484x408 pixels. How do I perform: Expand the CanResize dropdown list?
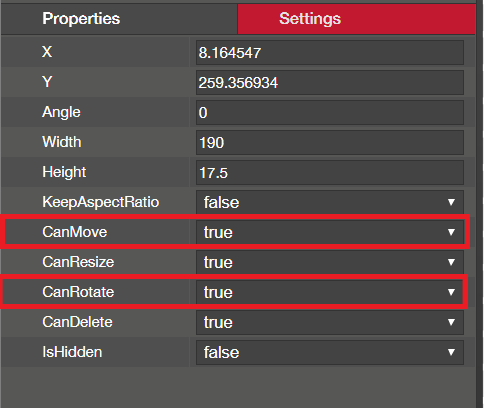[330, 262]
